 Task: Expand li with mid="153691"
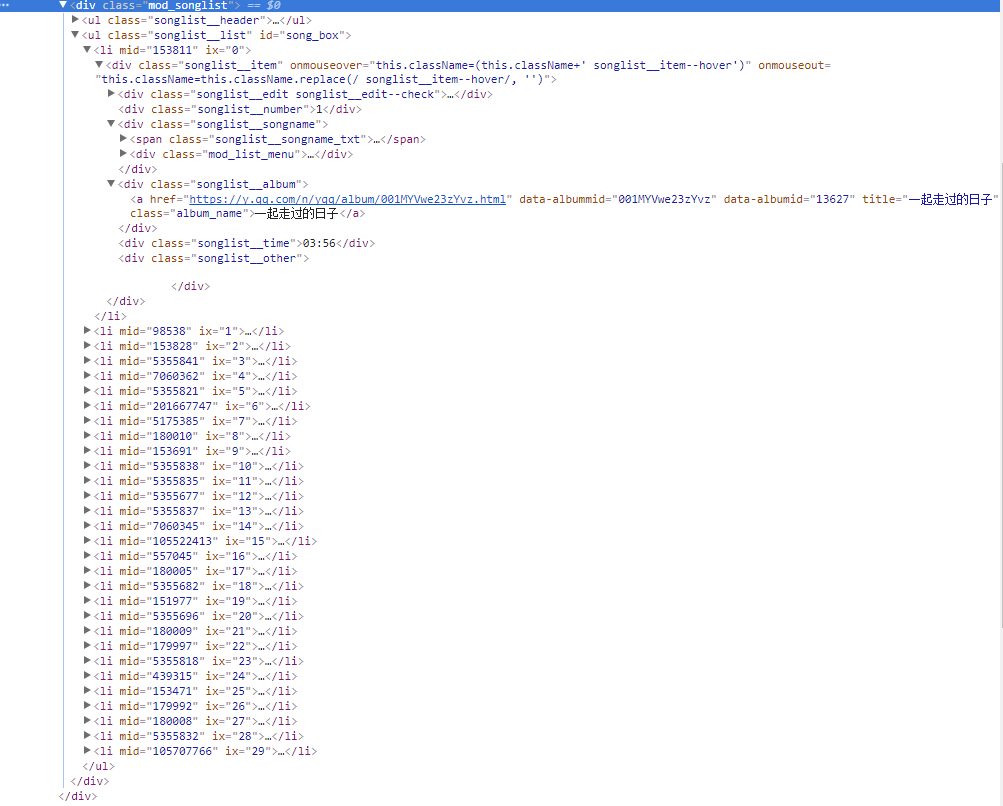point(87,451)
